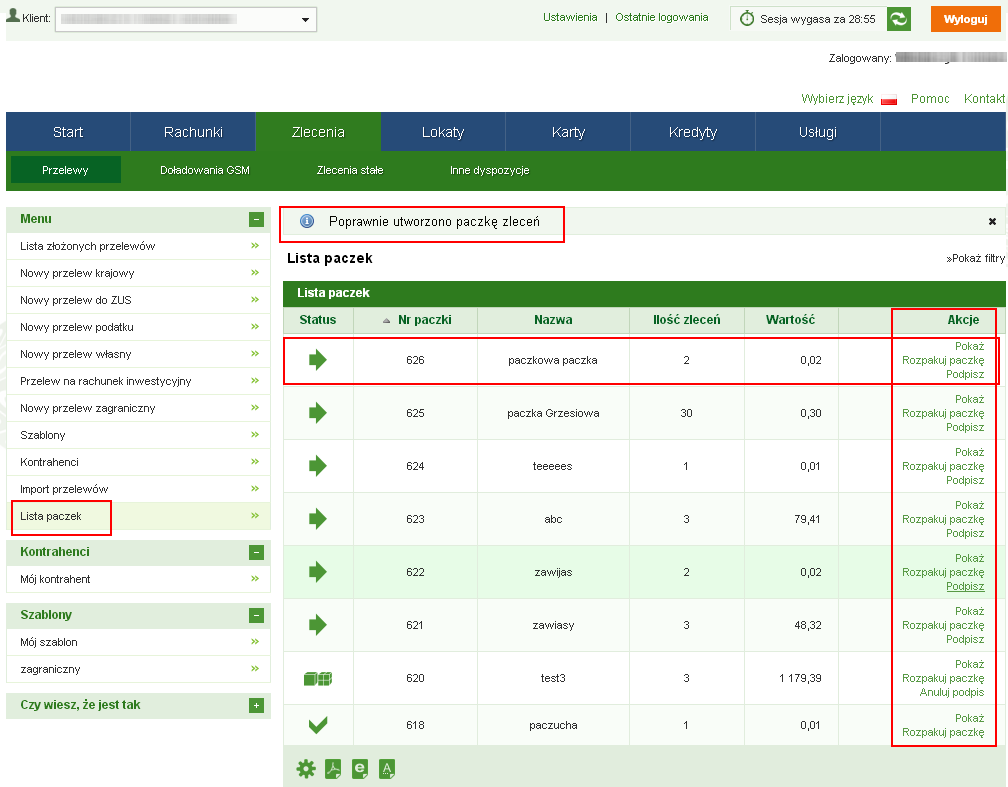Click the settings gear icon below the table
Image resolution: width=1008 pixels, height=787 pixels.
306,768
